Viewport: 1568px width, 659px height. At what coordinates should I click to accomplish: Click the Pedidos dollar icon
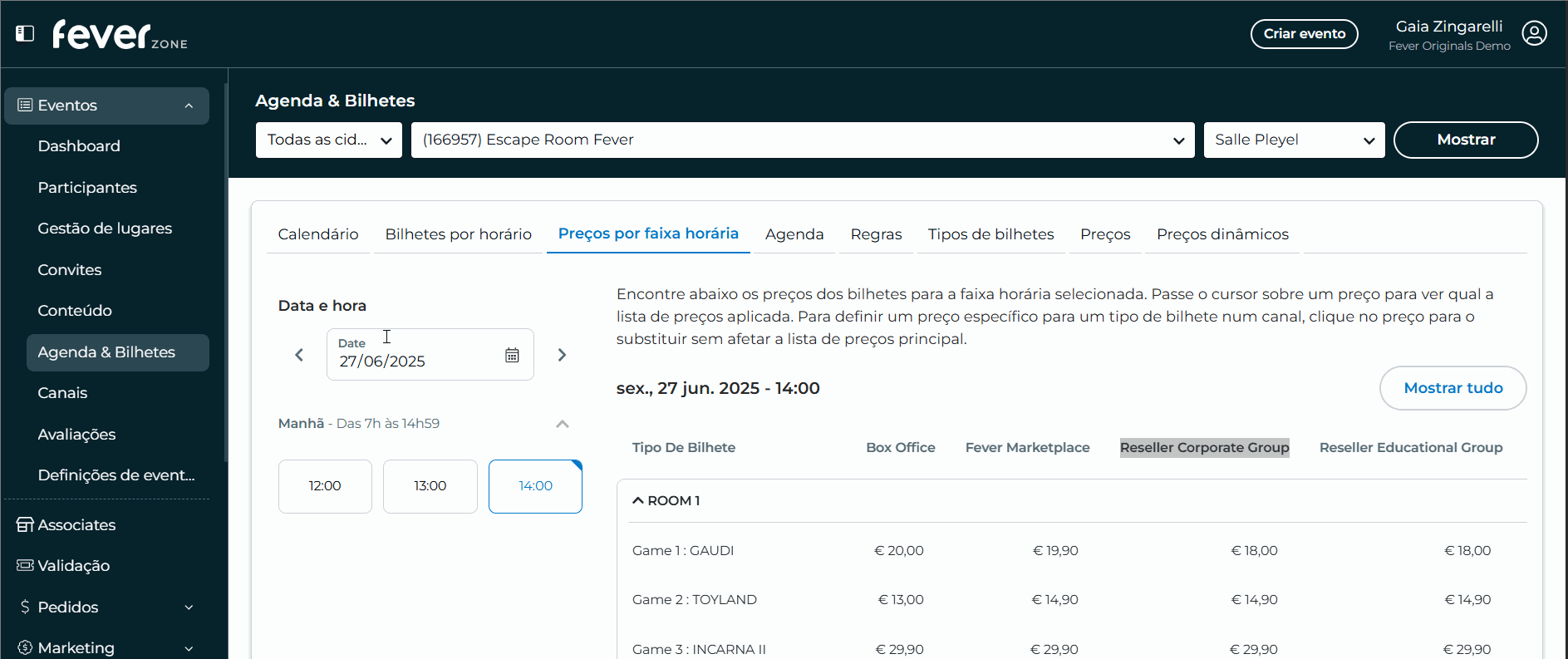coord(25,607)
